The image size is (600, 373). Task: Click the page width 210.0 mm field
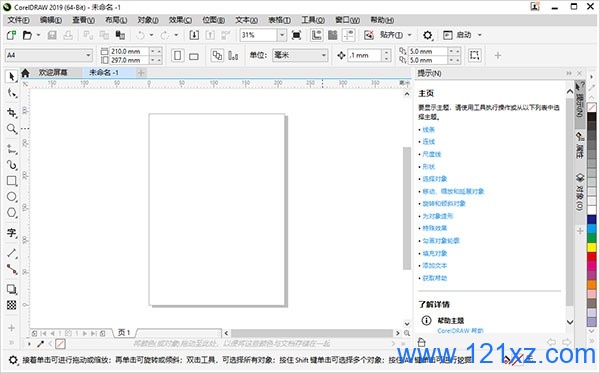pos(130,51)
